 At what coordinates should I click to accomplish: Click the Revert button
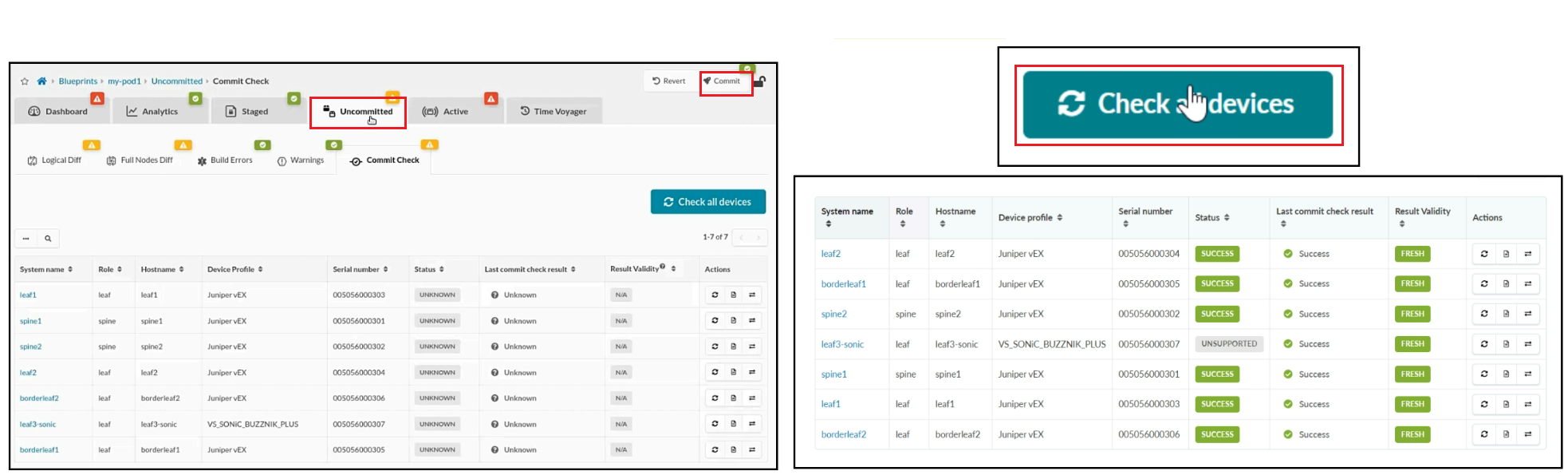point(668,81)
